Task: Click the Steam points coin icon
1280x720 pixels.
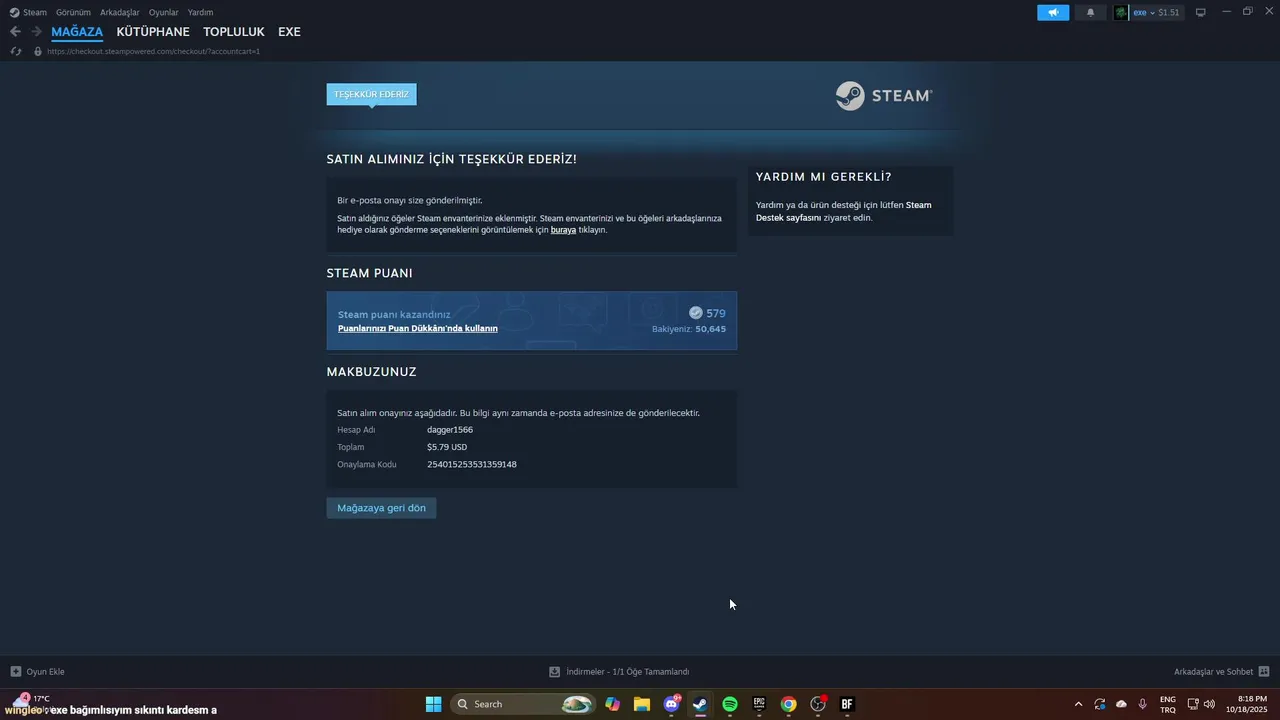Action: pos(696,313)
